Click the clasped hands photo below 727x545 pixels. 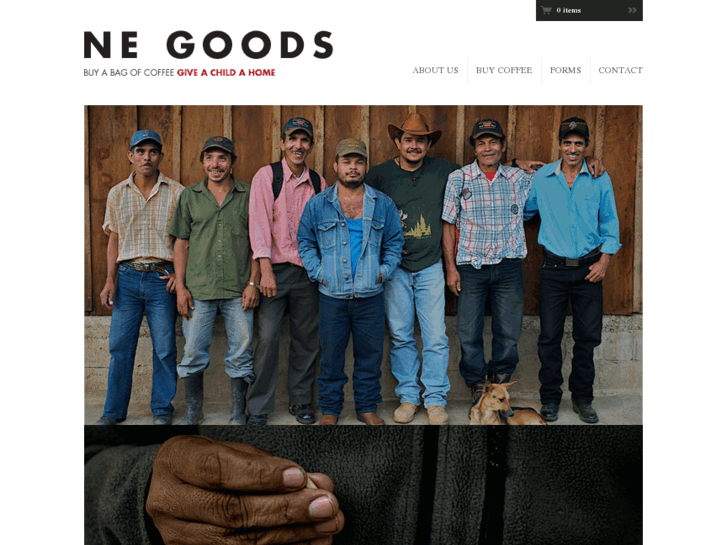[x=363, y=485]
